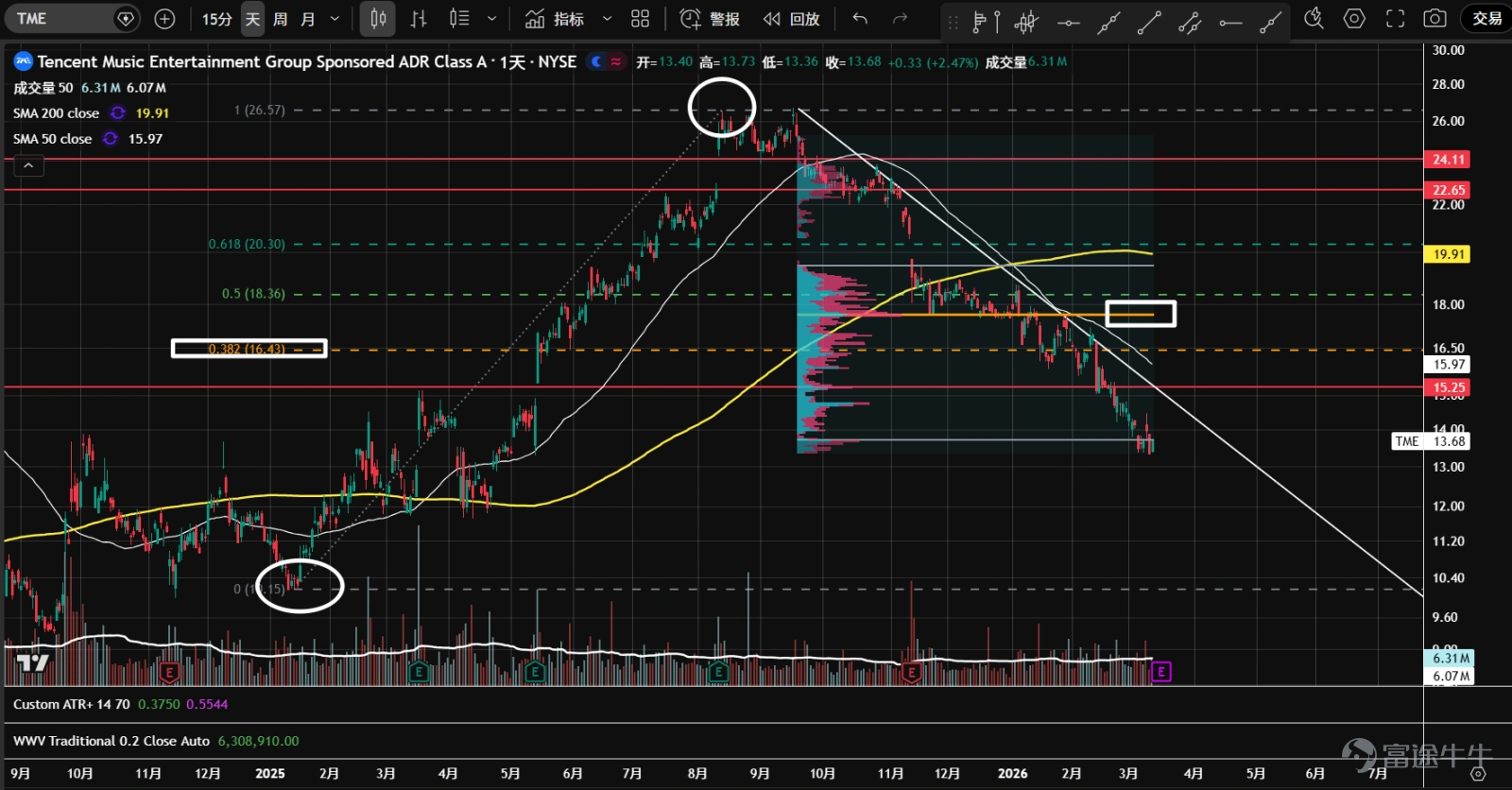
Task: Select the ray line tool
Action: [1271, 22]
